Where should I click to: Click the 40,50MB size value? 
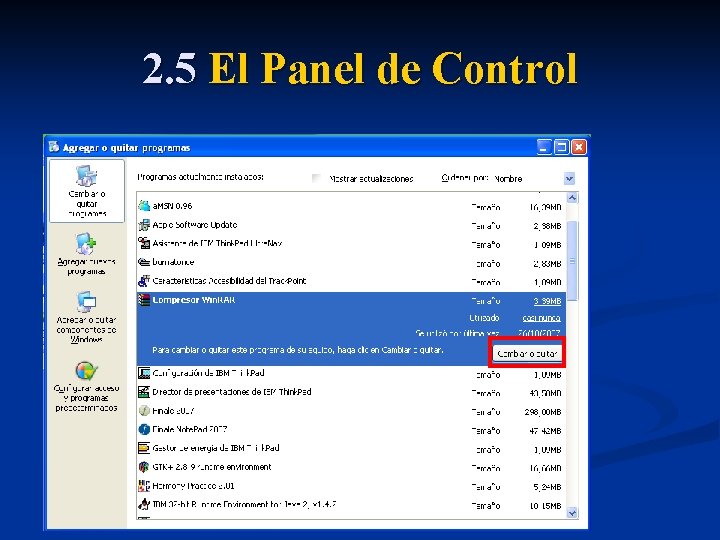[x=545, y=394]
